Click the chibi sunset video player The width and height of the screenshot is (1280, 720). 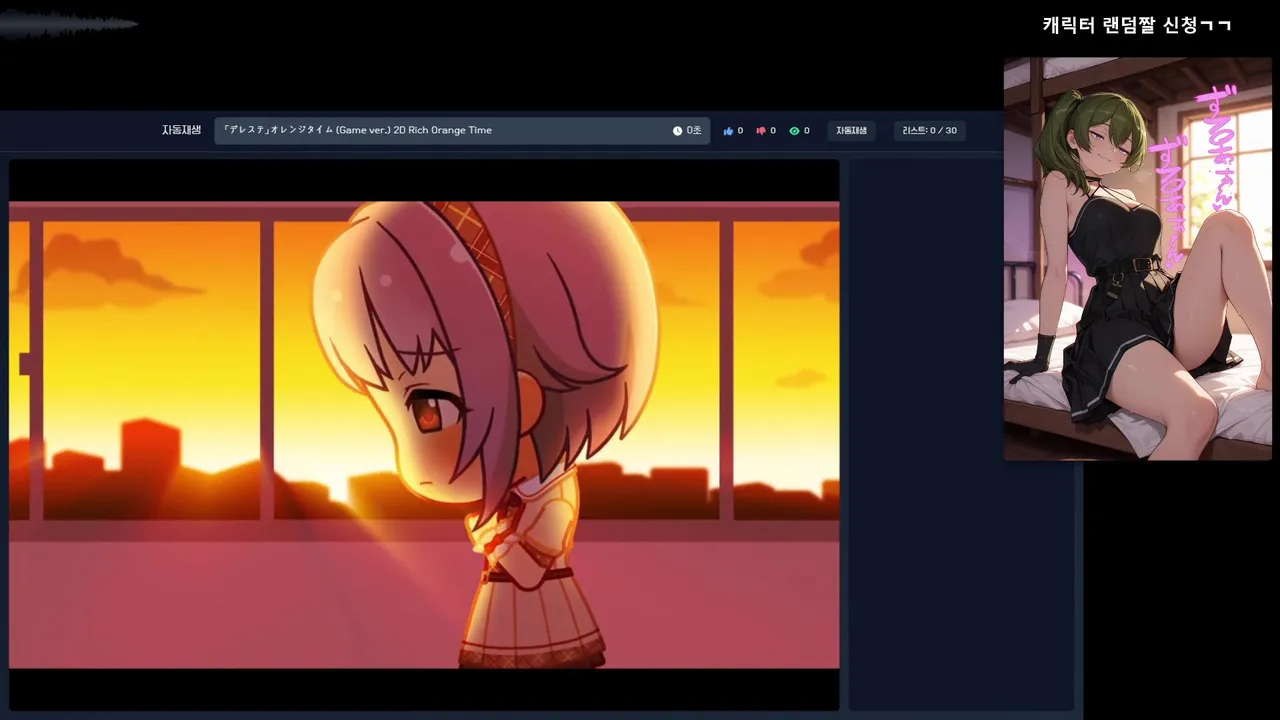click(424, 435)
